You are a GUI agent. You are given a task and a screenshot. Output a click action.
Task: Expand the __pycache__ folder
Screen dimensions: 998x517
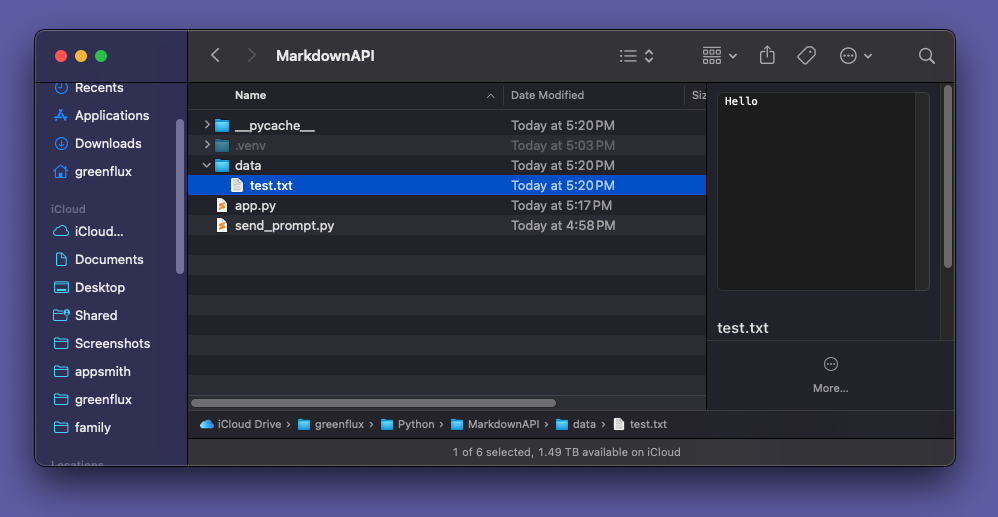pos(207,125)
